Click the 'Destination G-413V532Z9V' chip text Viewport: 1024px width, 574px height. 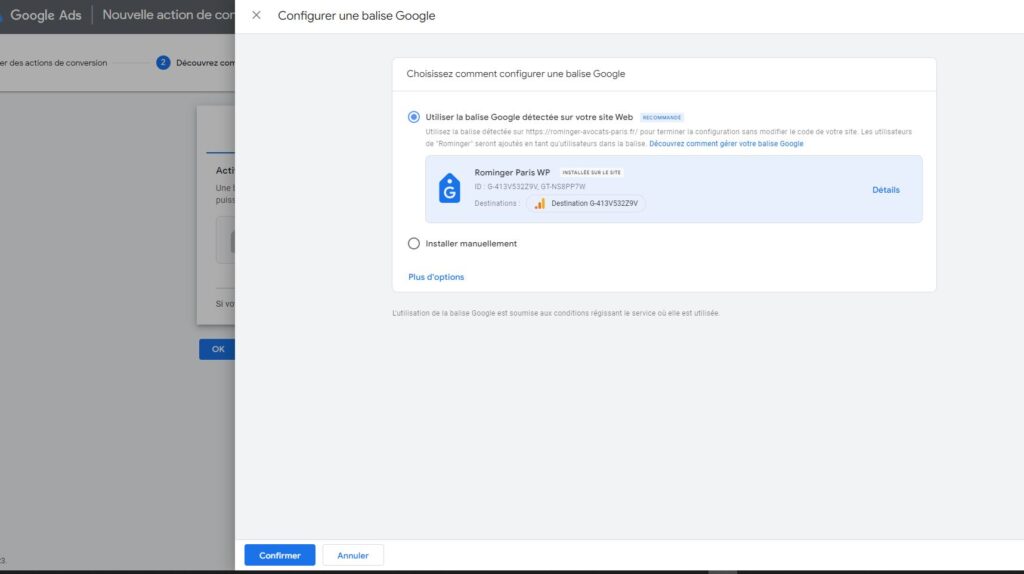click(x=594, y=203)
